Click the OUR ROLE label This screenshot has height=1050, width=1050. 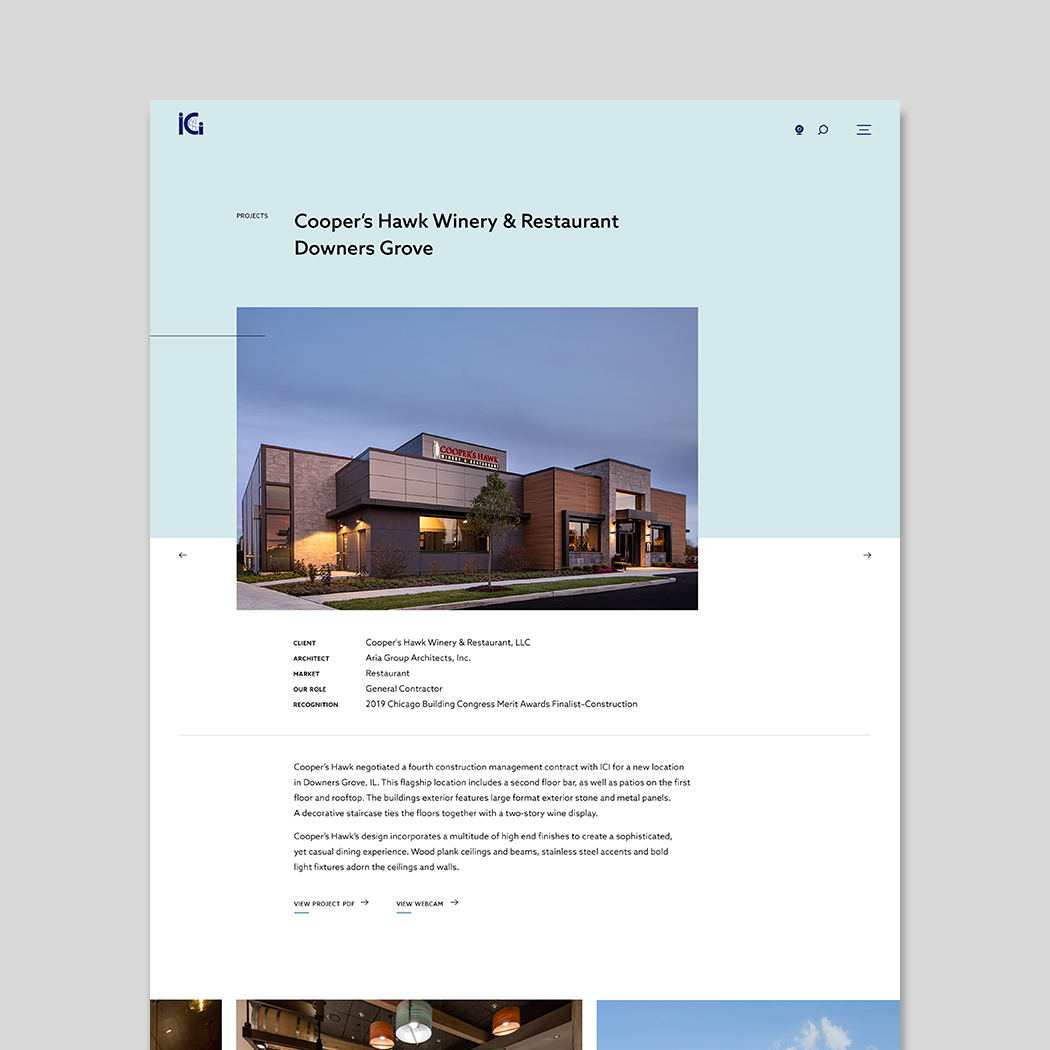[x=309, y=689]
